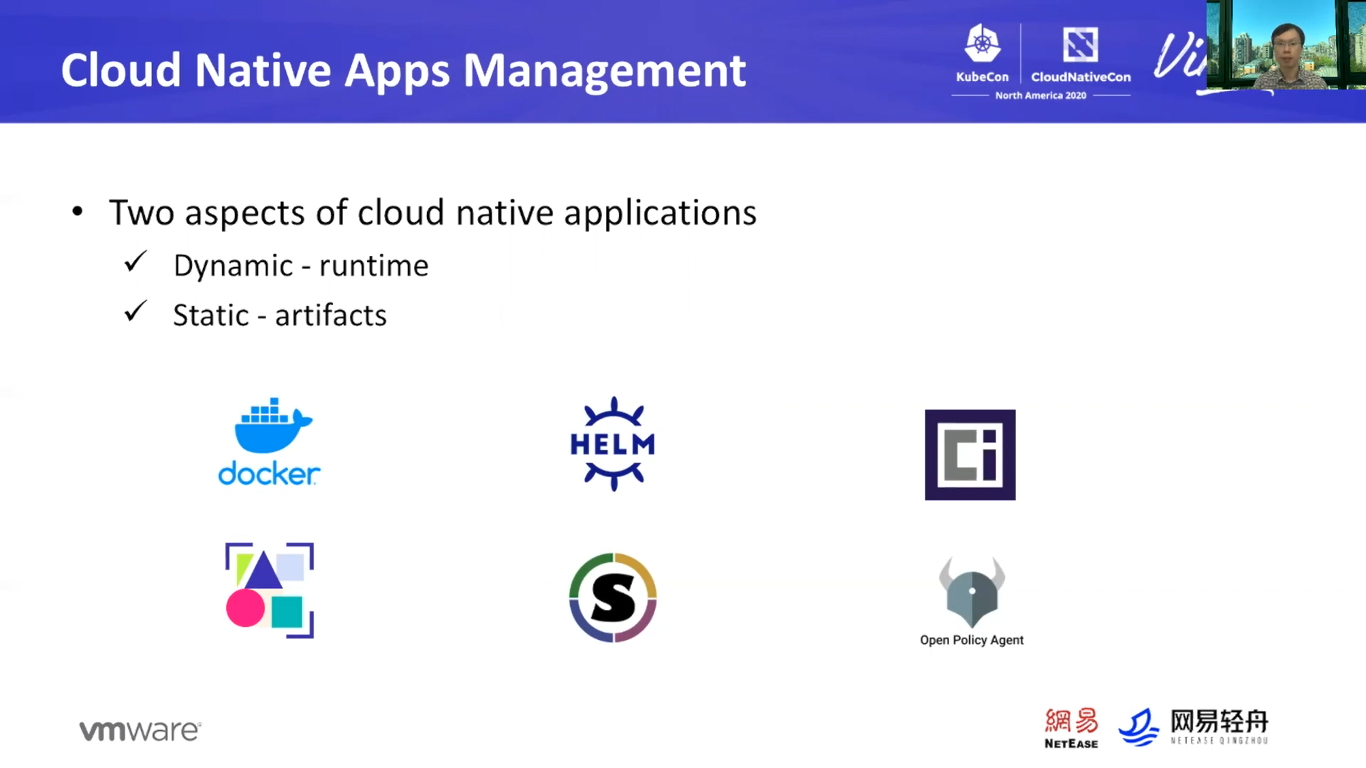Click the Helm ship wheel logo
Viewport: 1366px width, 768px height.
[x=613, y=444]
